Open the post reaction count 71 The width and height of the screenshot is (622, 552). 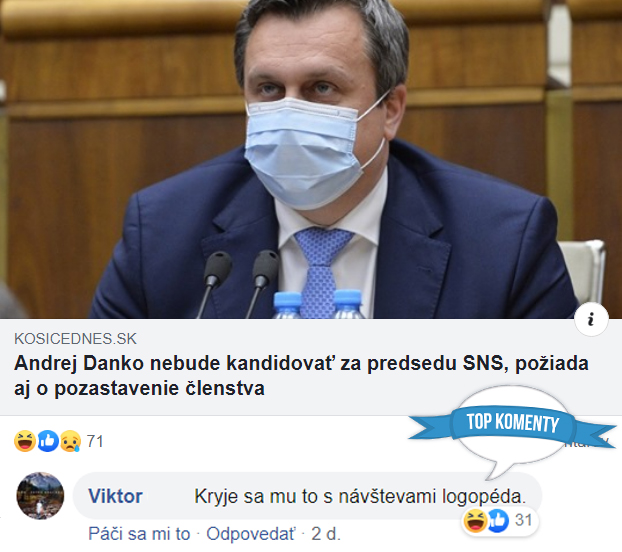pyautogui.click(x=95, y=441)
